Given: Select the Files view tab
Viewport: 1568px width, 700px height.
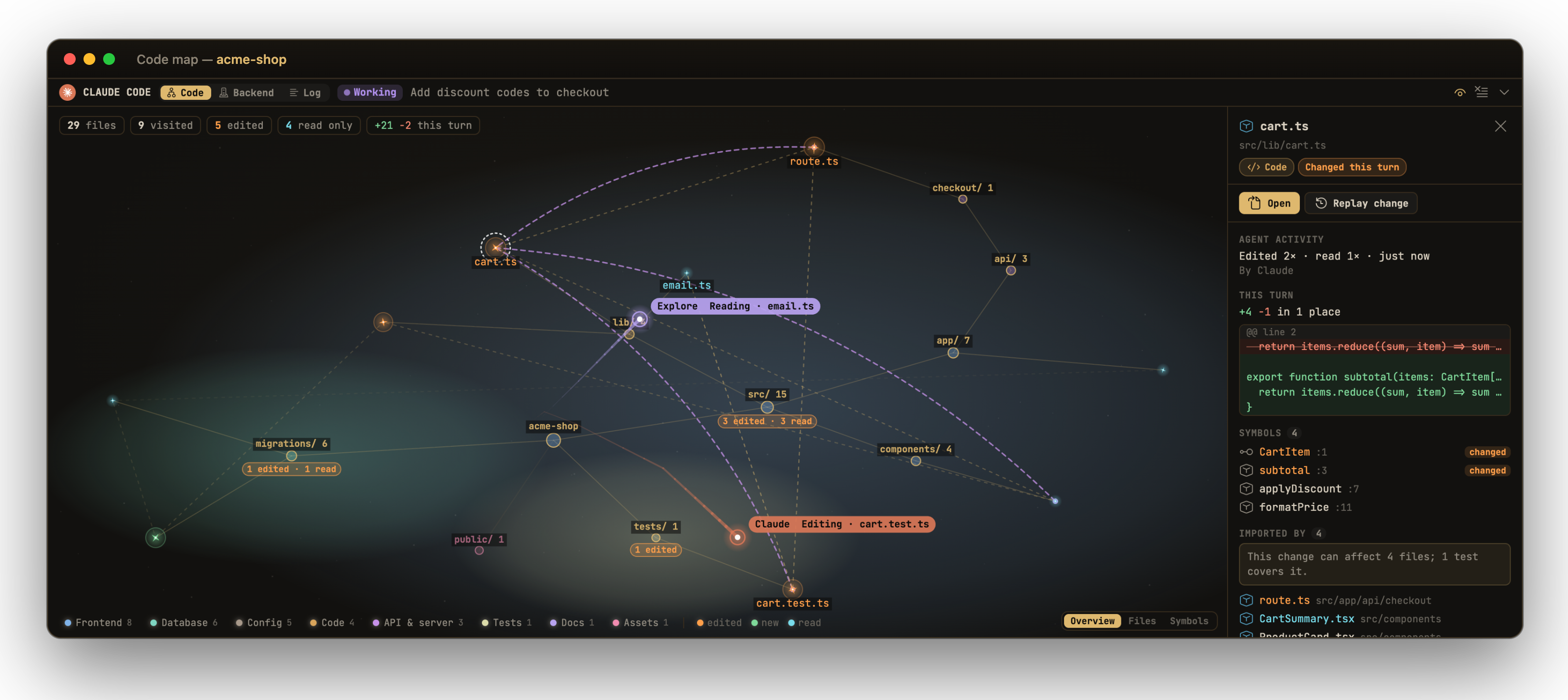Looking at the screenshot, I should 1141,621.
